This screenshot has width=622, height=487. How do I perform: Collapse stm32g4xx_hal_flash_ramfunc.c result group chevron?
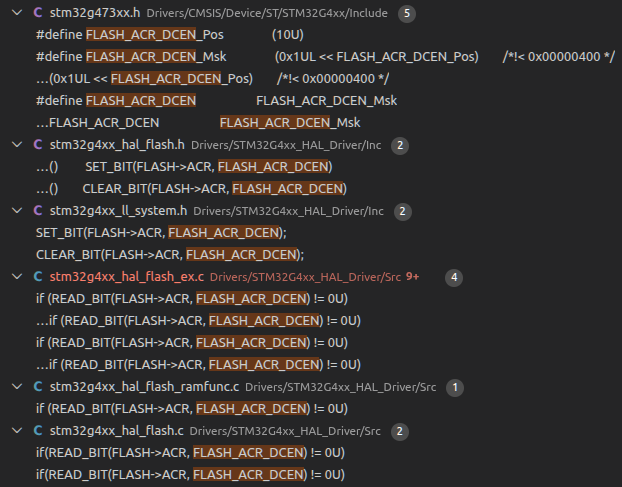tap(17, 386)
